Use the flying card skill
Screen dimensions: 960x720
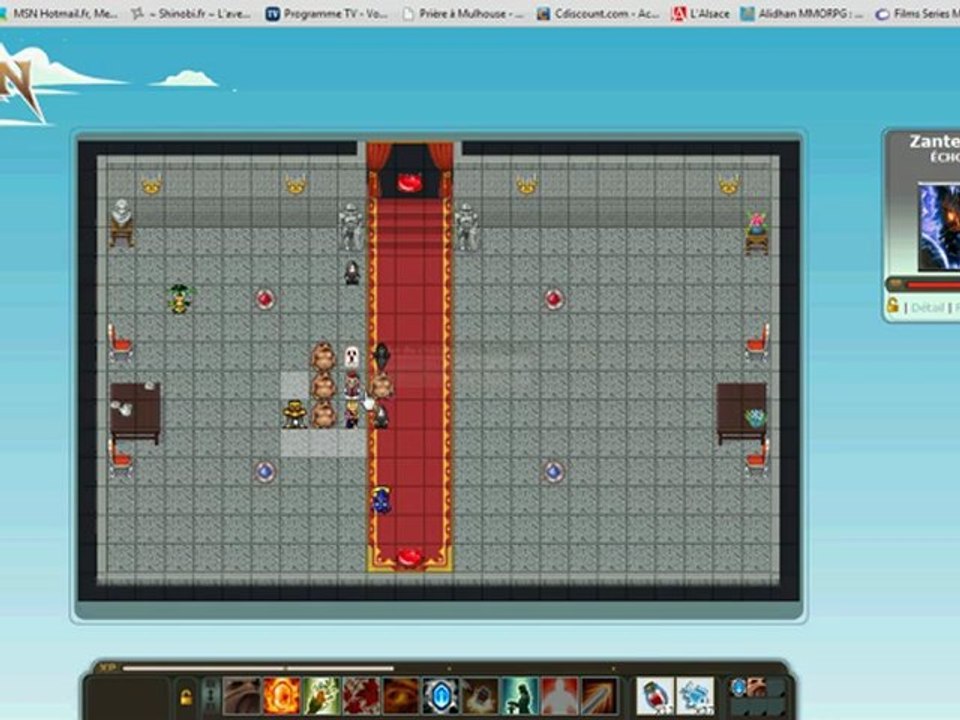(480, 696)
